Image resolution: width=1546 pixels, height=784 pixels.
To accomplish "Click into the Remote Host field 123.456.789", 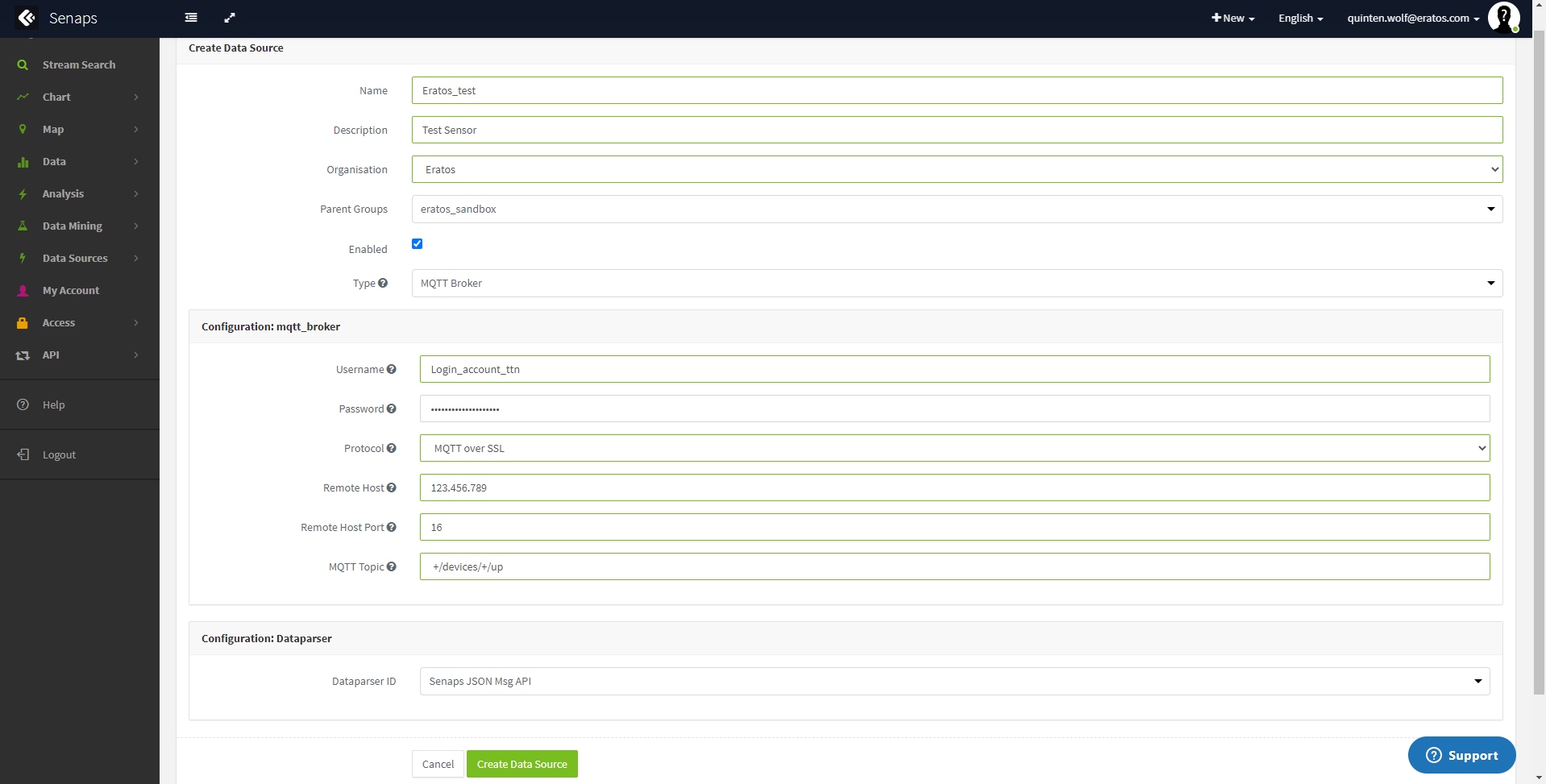I will 954,487.
